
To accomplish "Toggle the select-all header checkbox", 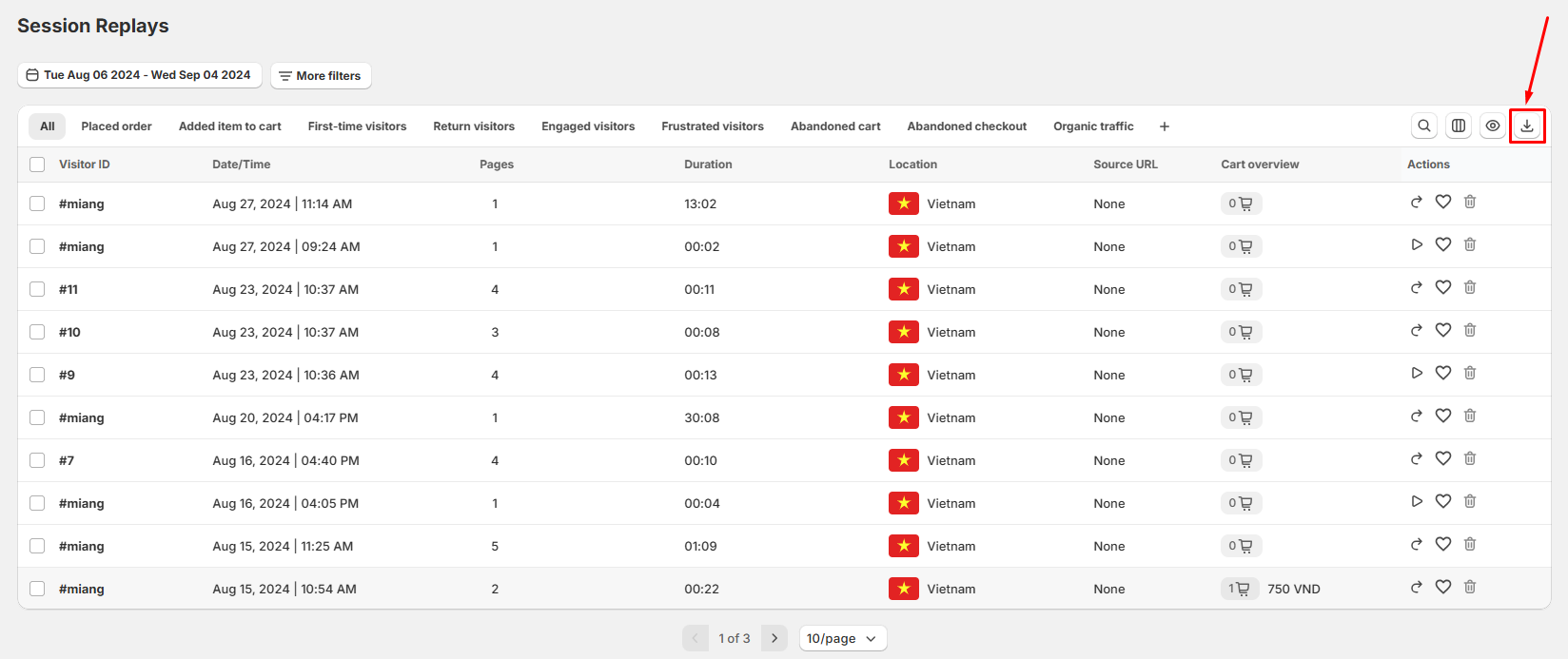I will click(37, 165).
